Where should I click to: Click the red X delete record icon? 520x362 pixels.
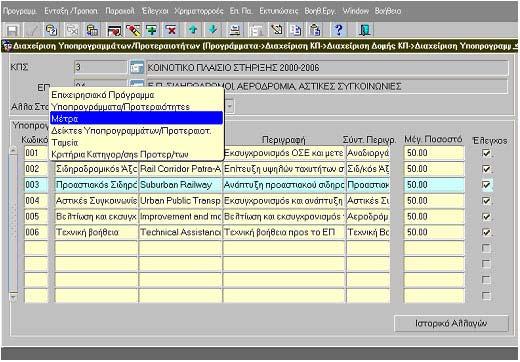(171, 30)
